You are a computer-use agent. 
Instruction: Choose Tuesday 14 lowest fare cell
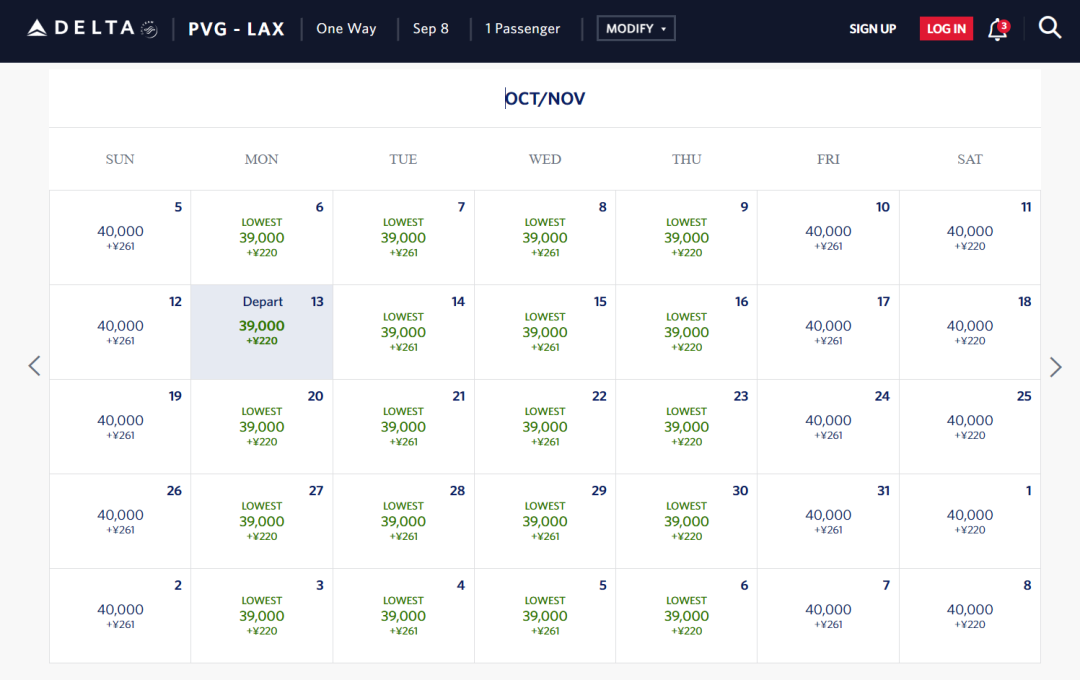(x=403, y=332)
